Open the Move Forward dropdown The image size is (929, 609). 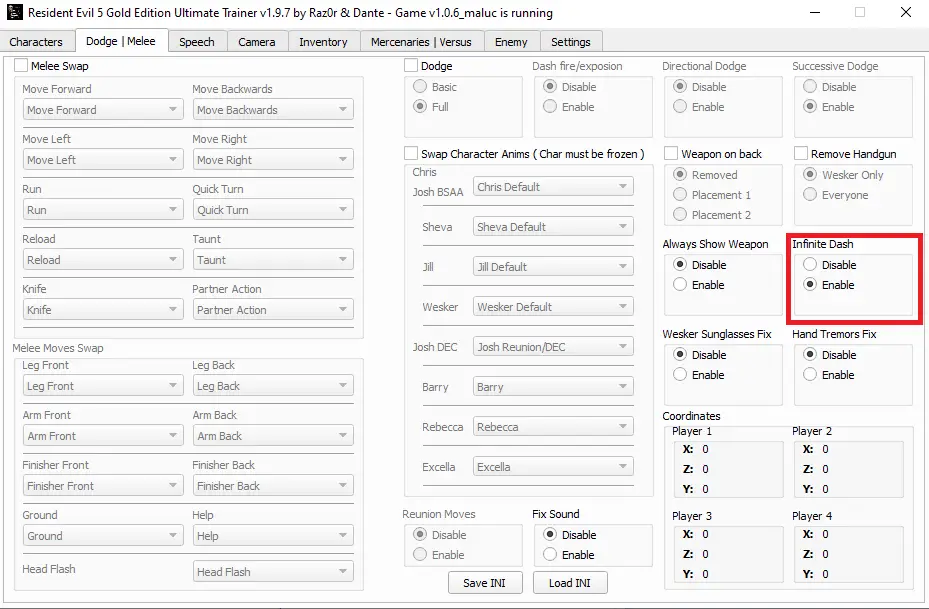point(103,110)
